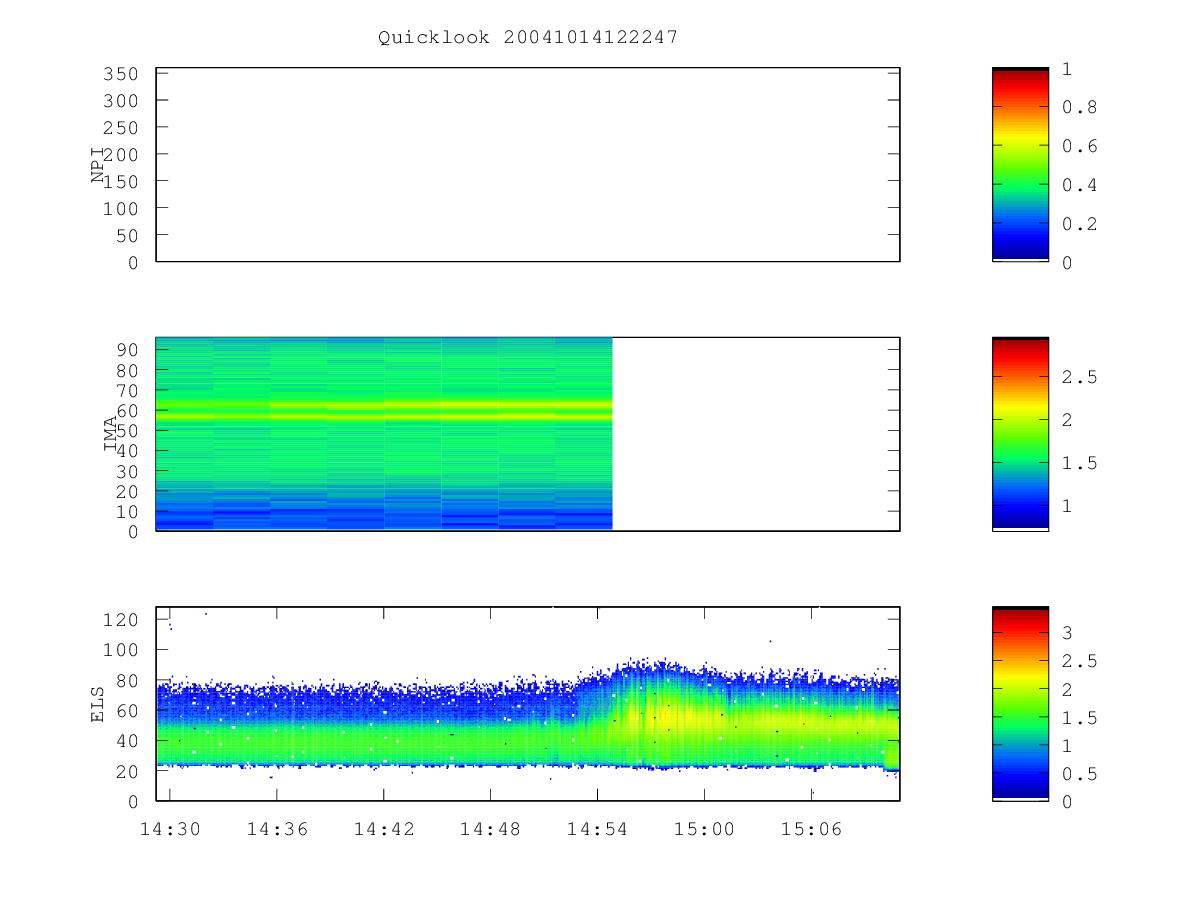Click the 0.6 label on NPI color bar
1200x900 pixels.
pyautogui.click(x=1078, y=146)
